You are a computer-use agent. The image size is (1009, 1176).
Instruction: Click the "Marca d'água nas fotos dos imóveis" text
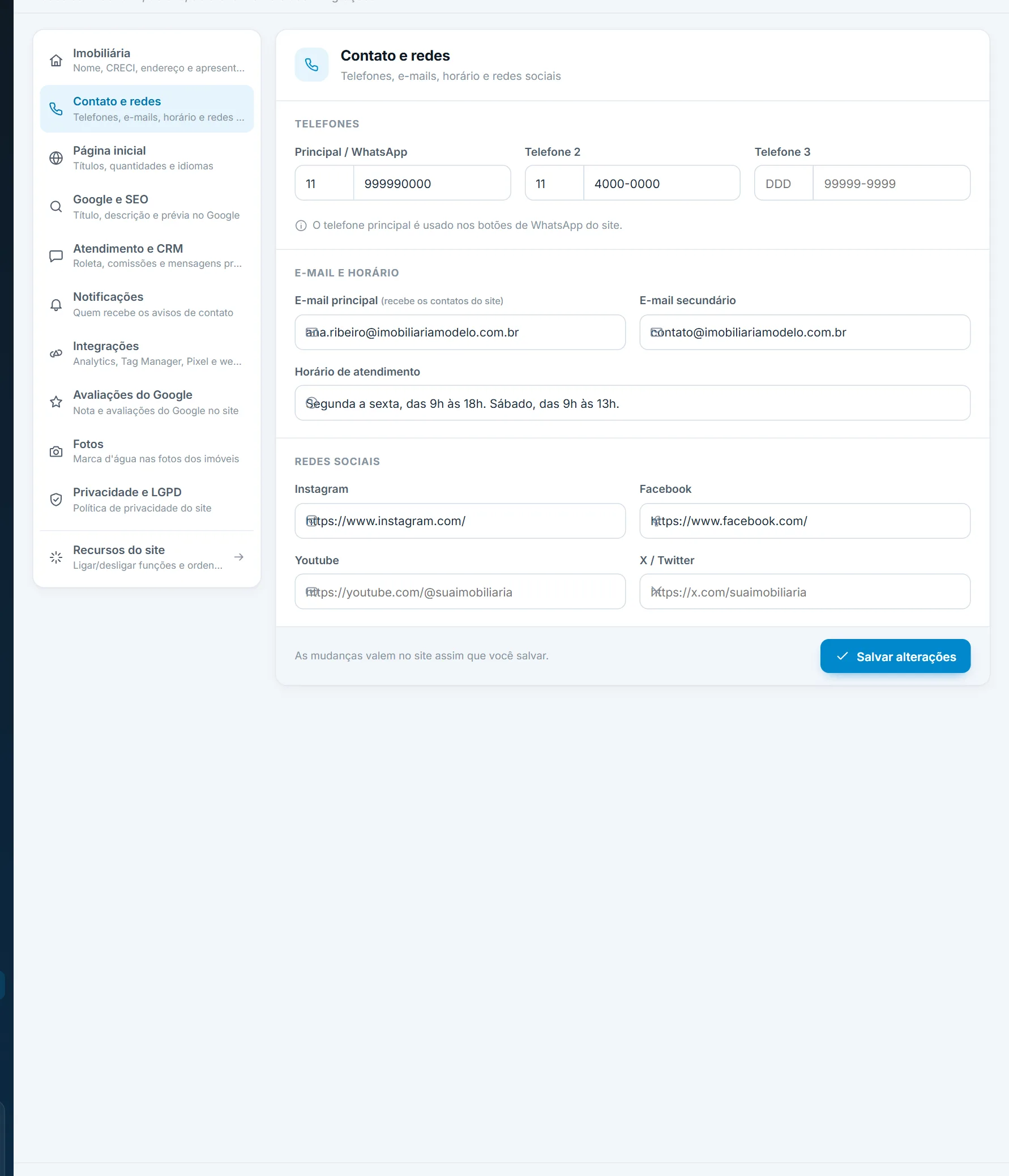click(x=156, y=459)
